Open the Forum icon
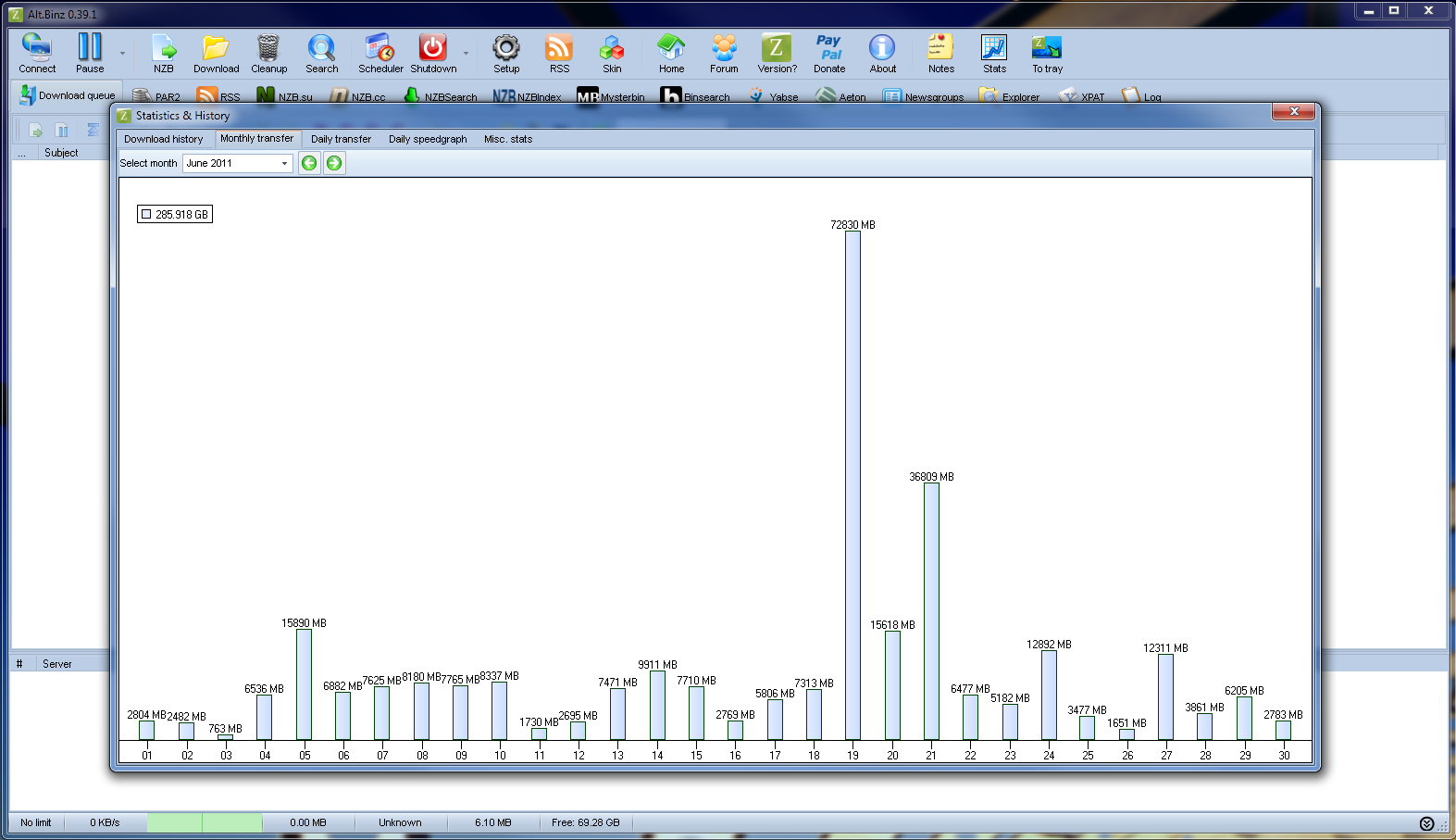The width and height of the screenshot is (1456, 840). (724, 53)
